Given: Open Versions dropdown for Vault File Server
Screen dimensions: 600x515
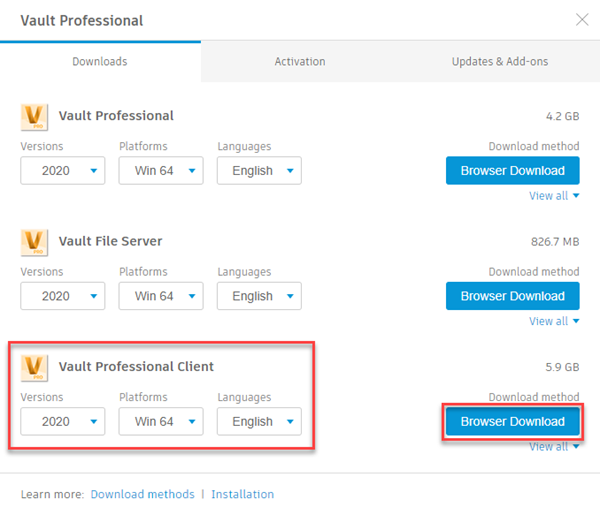Looking at the screenshot, I should (63, 296).
